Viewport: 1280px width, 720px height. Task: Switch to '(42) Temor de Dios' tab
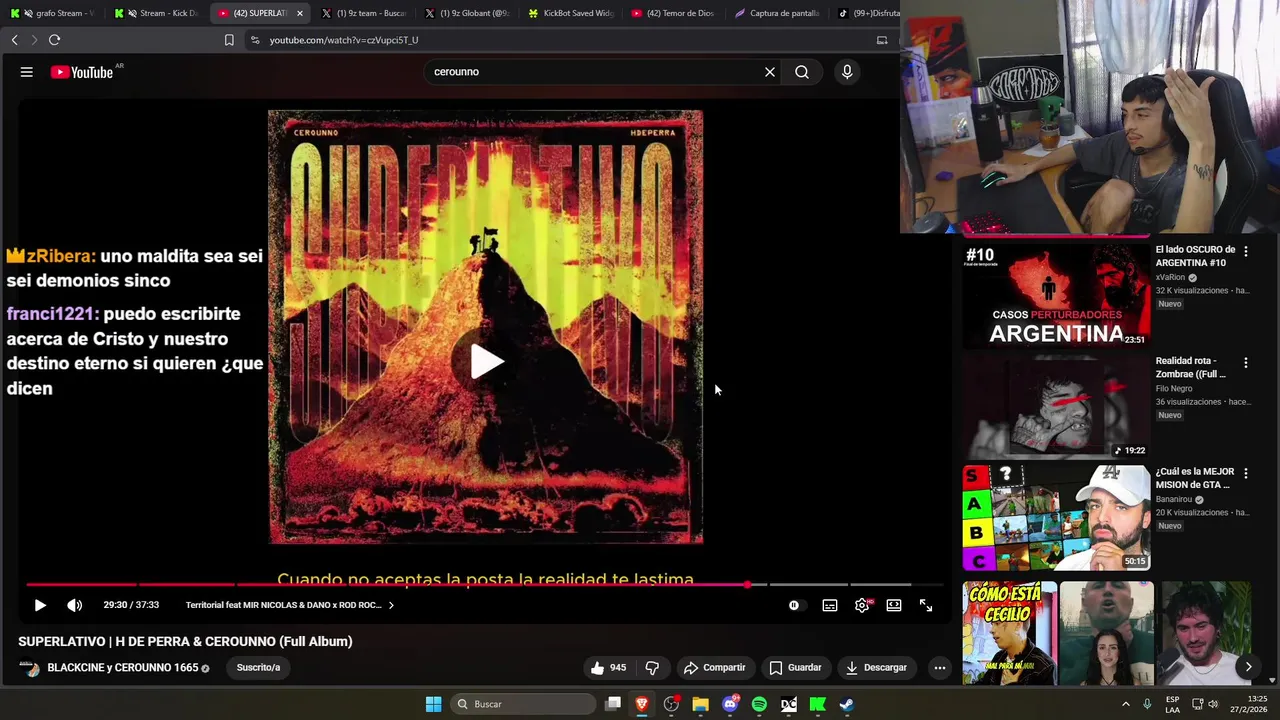coord(675,13)
